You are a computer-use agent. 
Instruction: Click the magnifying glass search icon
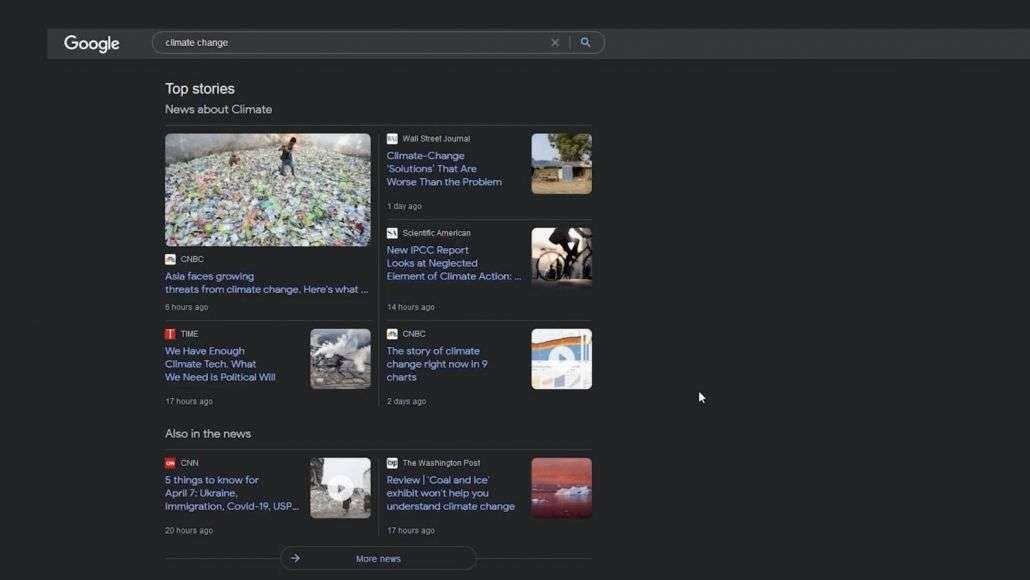pos(585,43)
